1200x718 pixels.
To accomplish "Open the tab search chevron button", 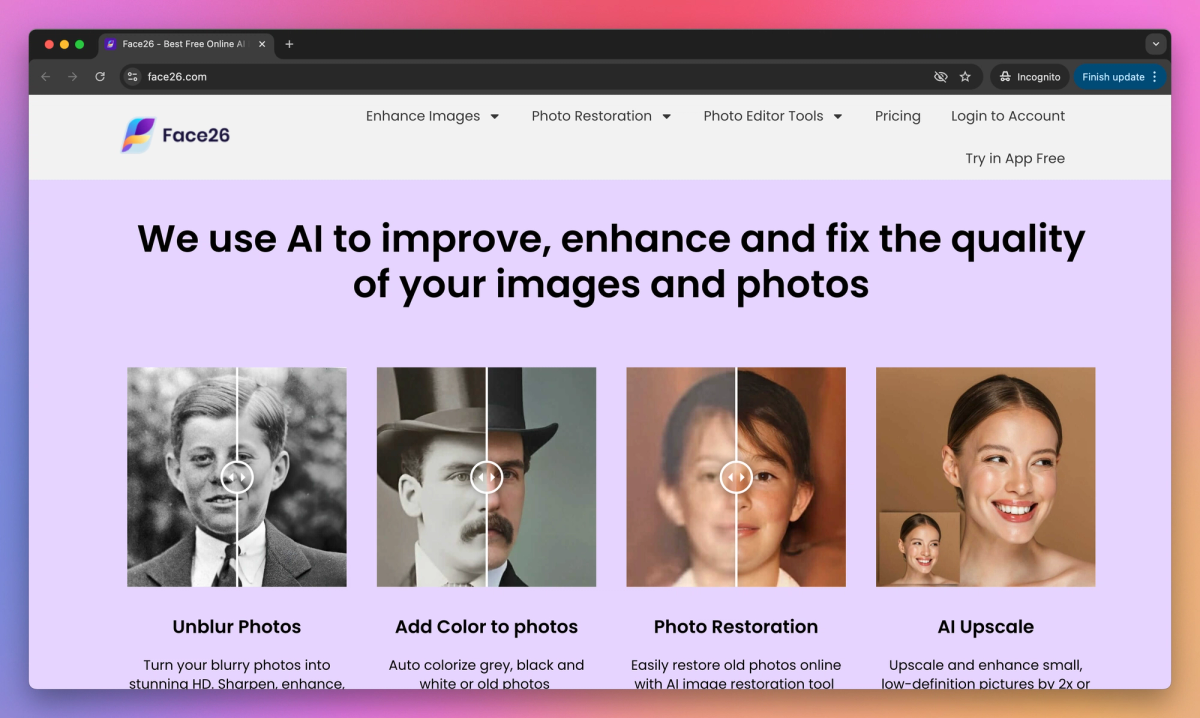I will [1156, 44].
